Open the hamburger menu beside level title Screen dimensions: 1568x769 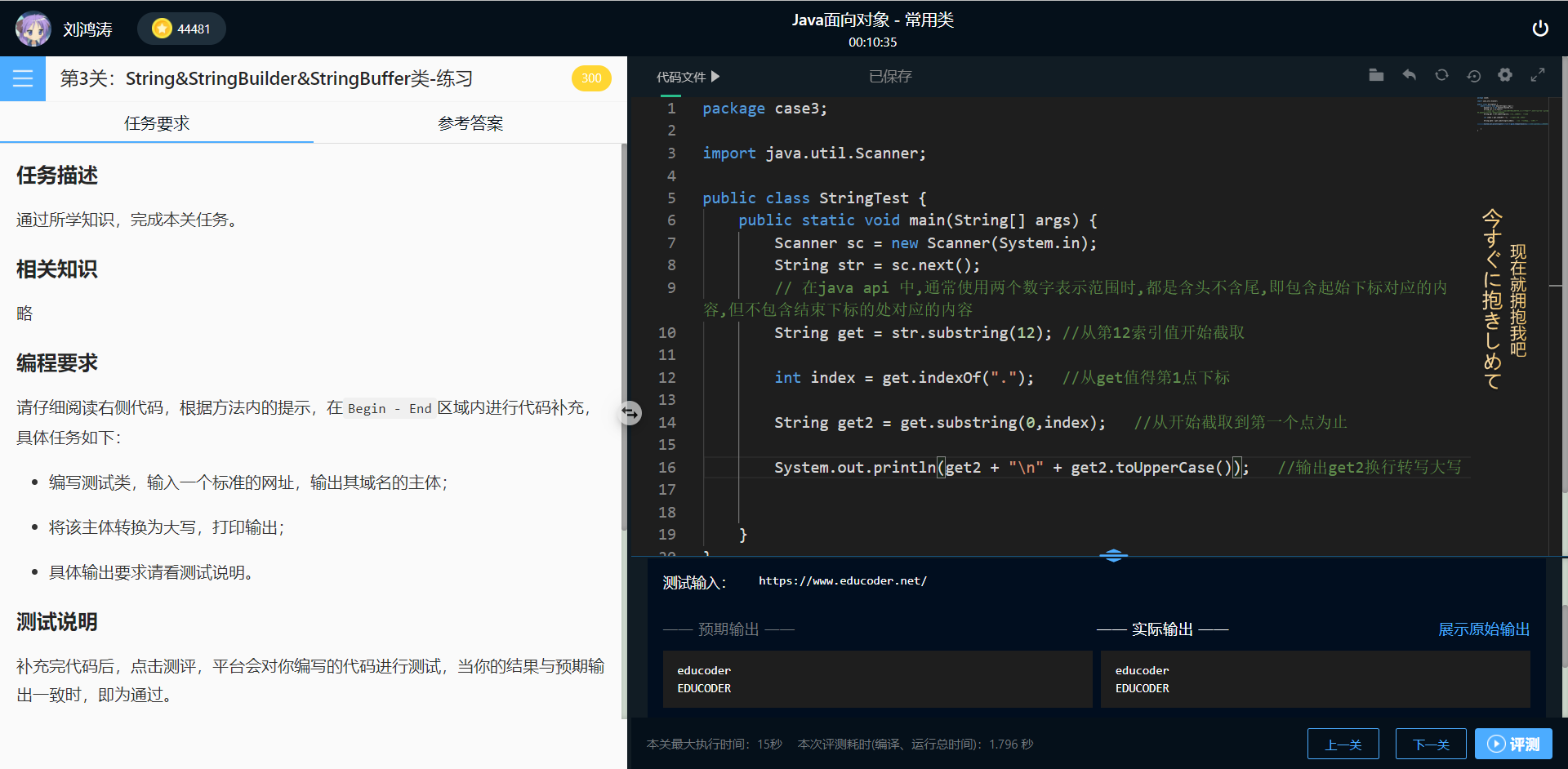[23, 78]
